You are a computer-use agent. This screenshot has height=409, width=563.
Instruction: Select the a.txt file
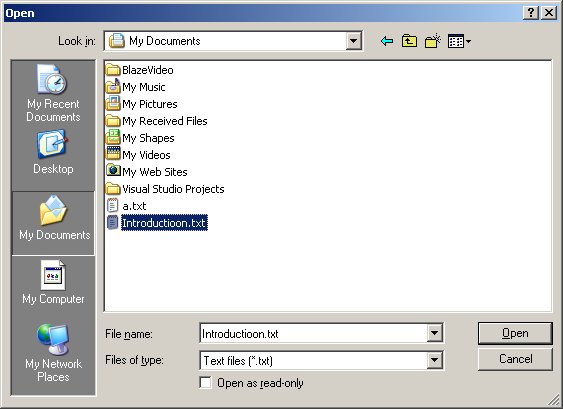point(126,206)
